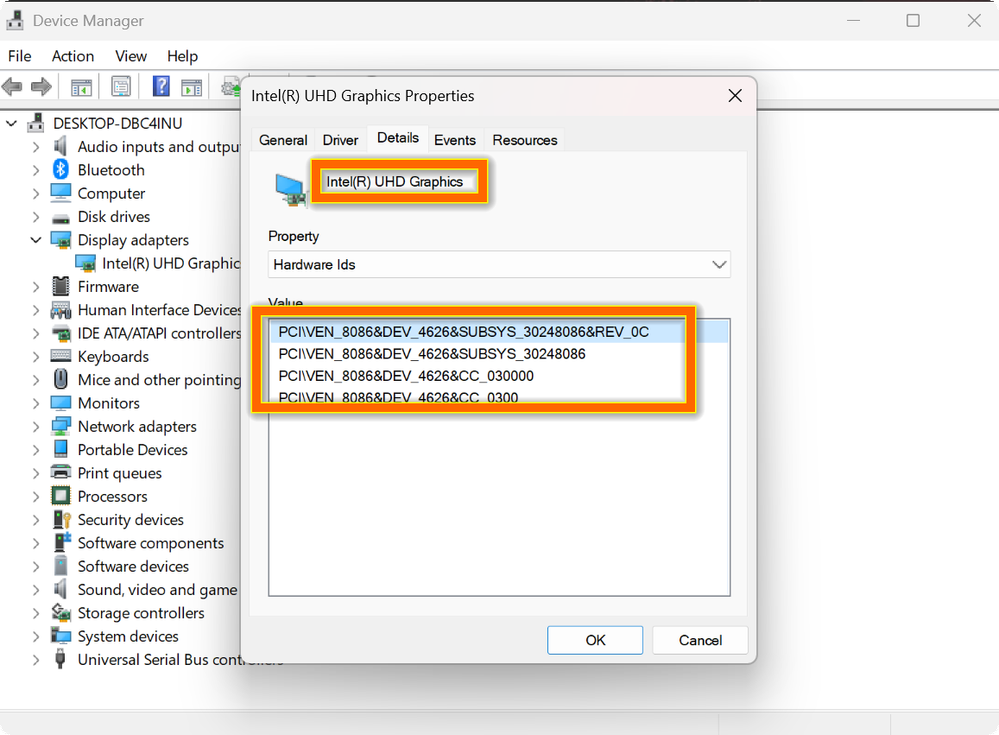The height and width of the screenshot is (735, 999).
Task: Switch to the Driver tab
Action: pos(340,140)
